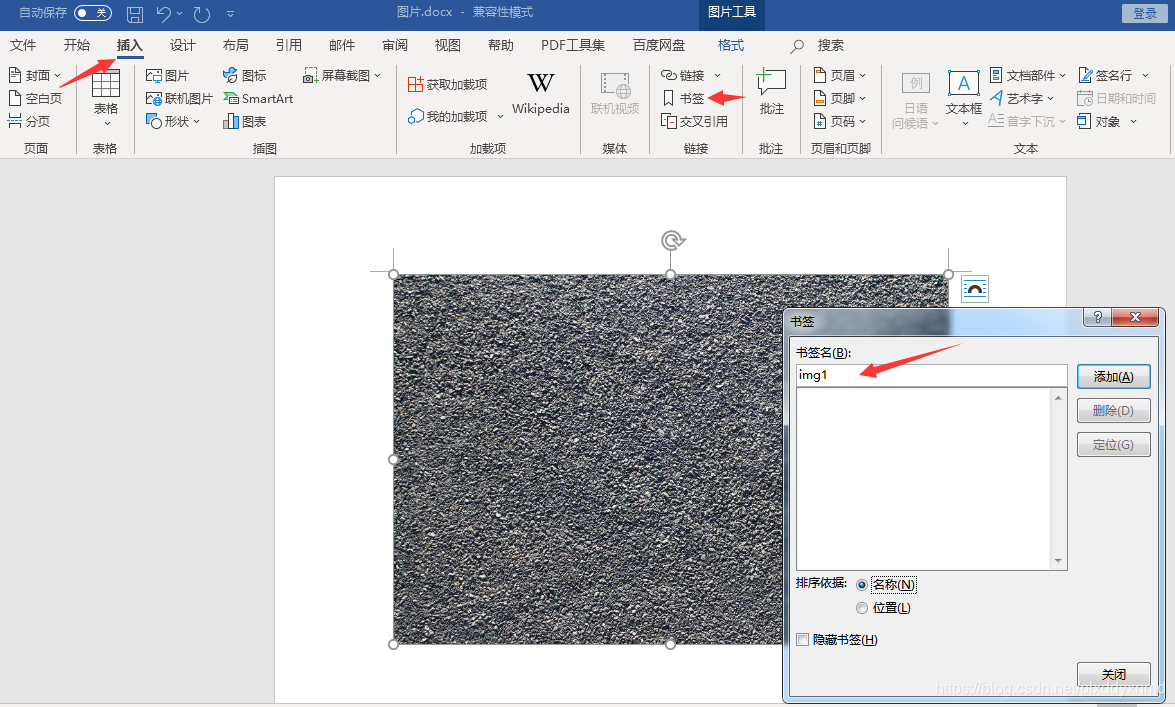Insert a 批注 comment
Screen dimensions: 1175x707
tap(771, 92)
